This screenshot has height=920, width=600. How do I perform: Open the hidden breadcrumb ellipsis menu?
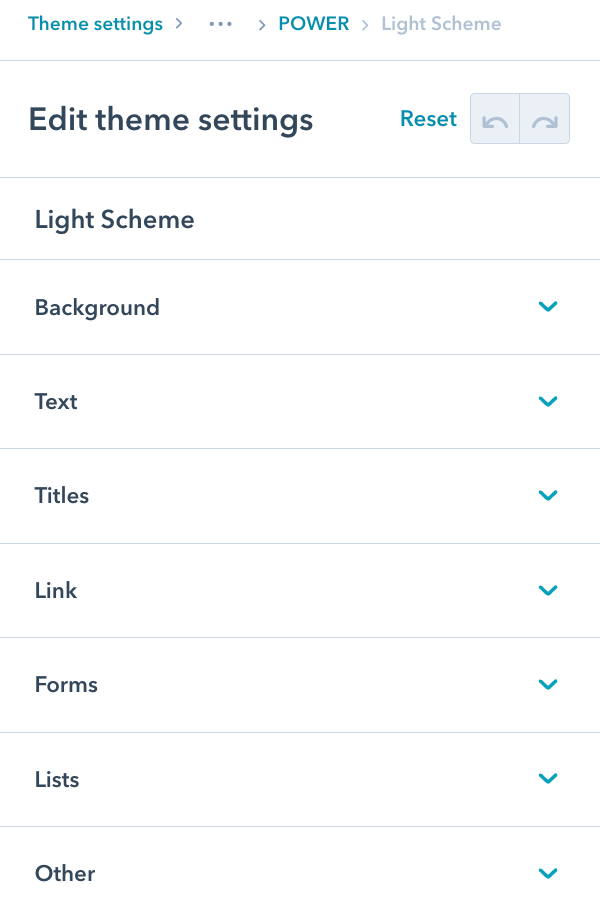(220, 23)
